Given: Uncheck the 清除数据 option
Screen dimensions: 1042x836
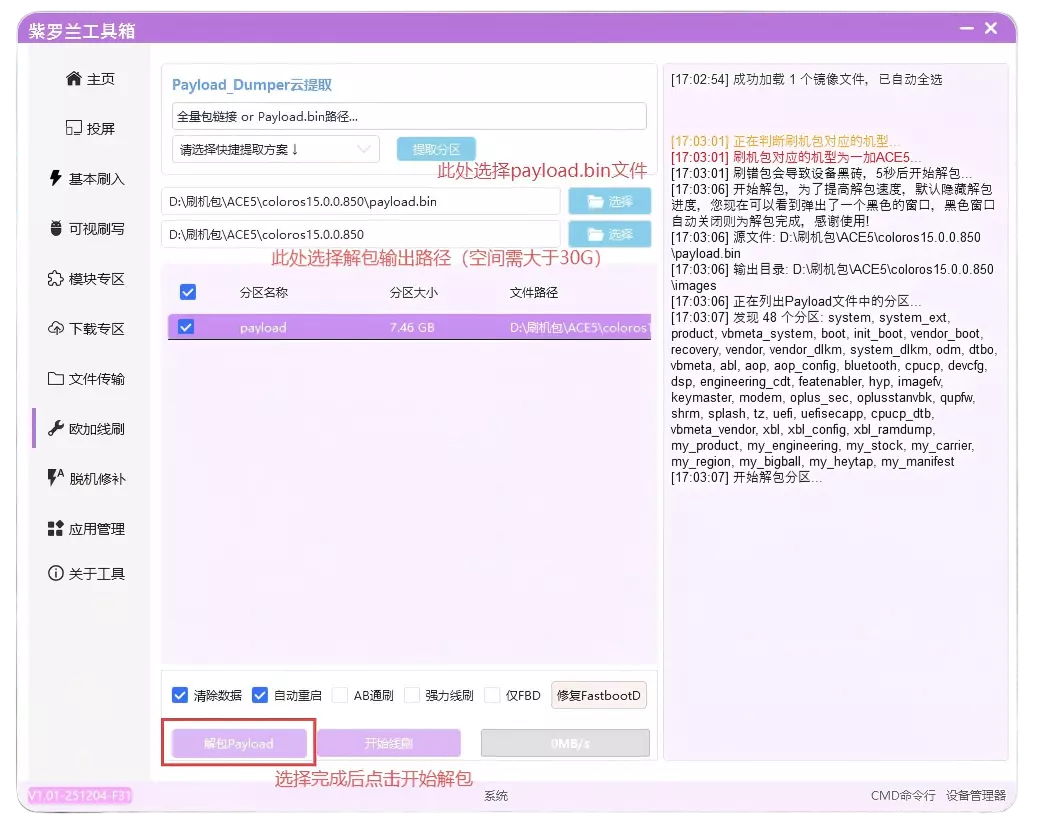Looking at the screenshot, I should [x=180, y=694].
